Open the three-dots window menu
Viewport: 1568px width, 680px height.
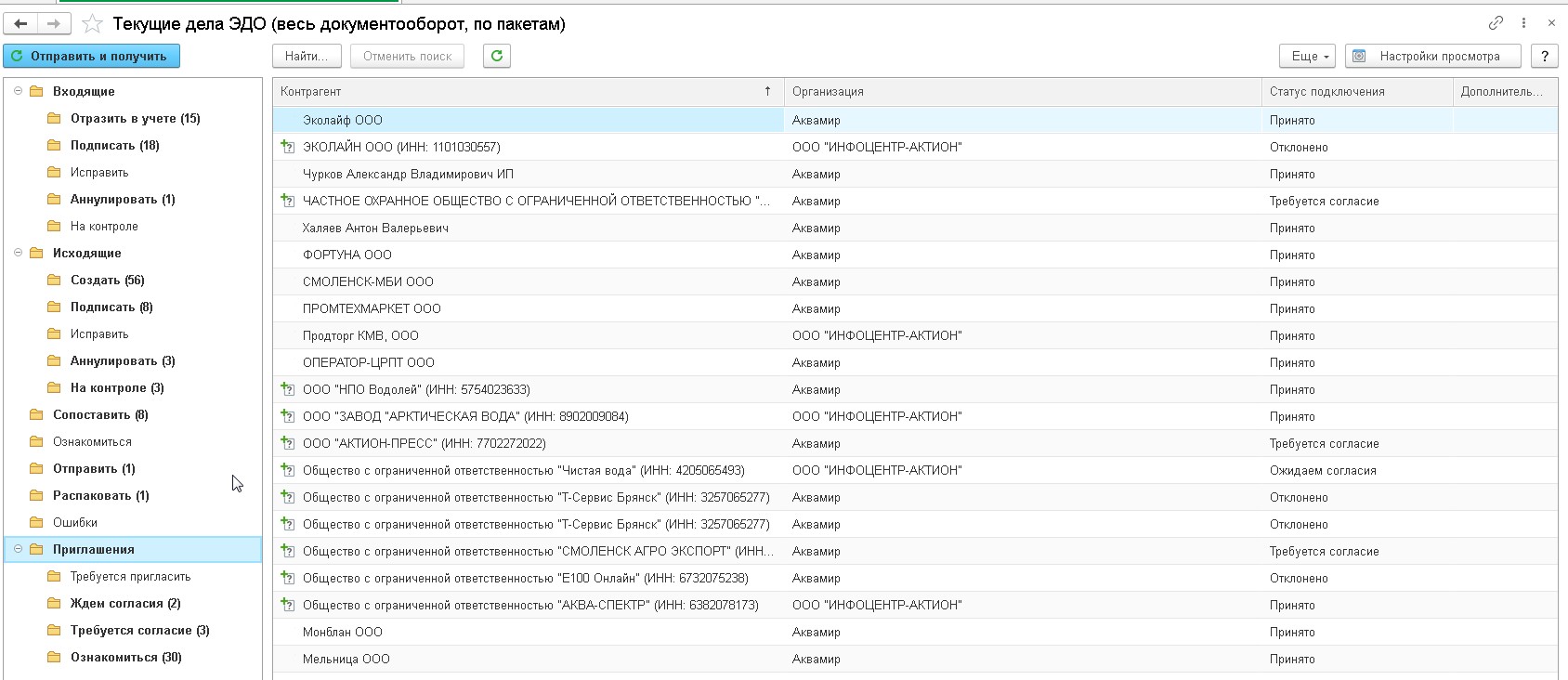coord(1523,23)
